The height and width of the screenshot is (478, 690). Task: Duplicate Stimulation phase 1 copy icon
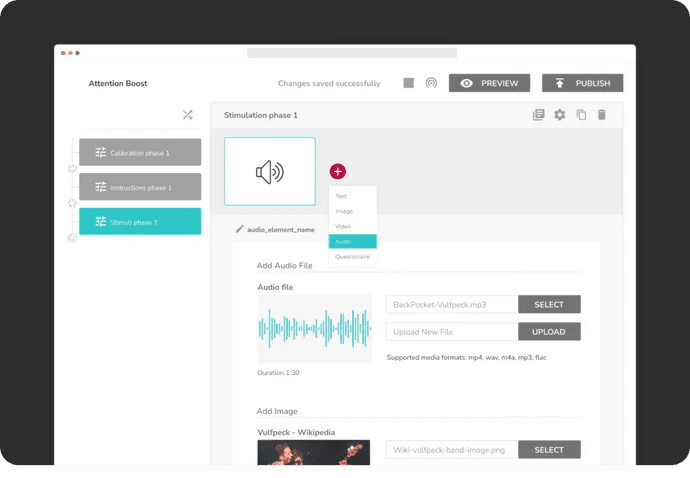coord(581,115)
